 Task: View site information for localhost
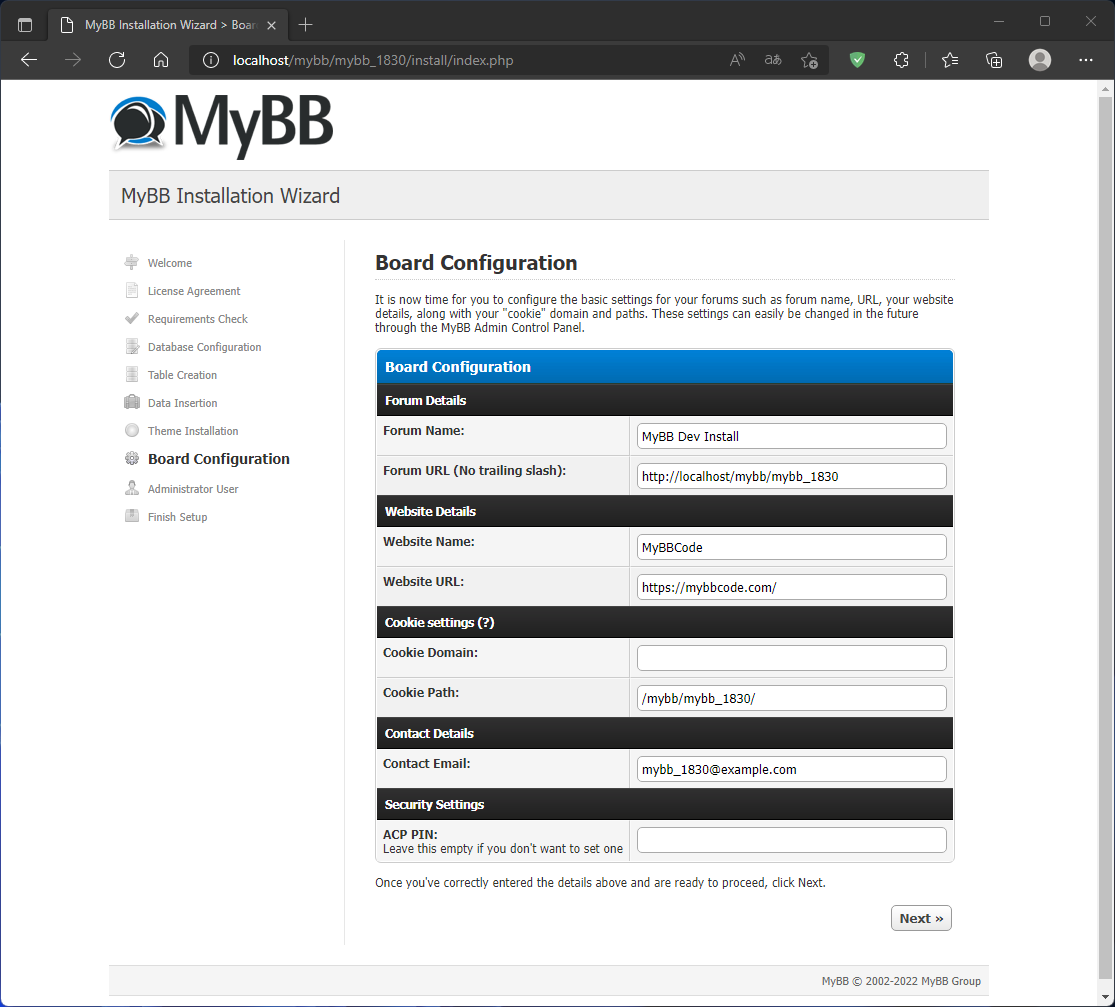210,60
